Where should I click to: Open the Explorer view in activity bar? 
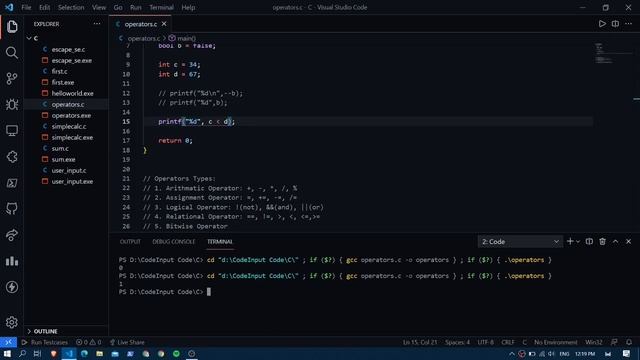tap(12, 27)
